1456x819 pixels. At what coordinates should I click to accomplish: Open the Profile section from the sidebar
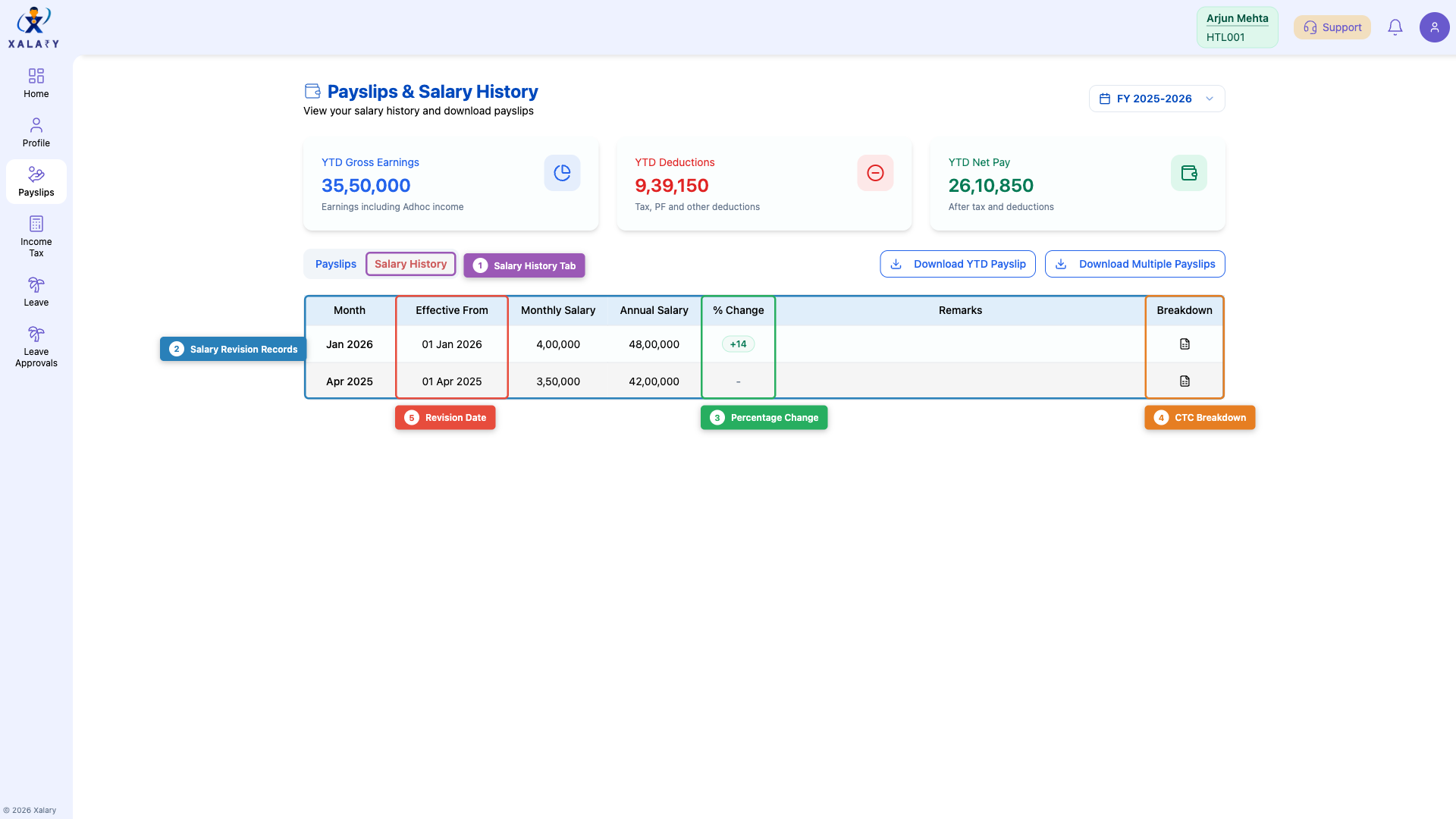pyautogui.click(x=36, y=131)
